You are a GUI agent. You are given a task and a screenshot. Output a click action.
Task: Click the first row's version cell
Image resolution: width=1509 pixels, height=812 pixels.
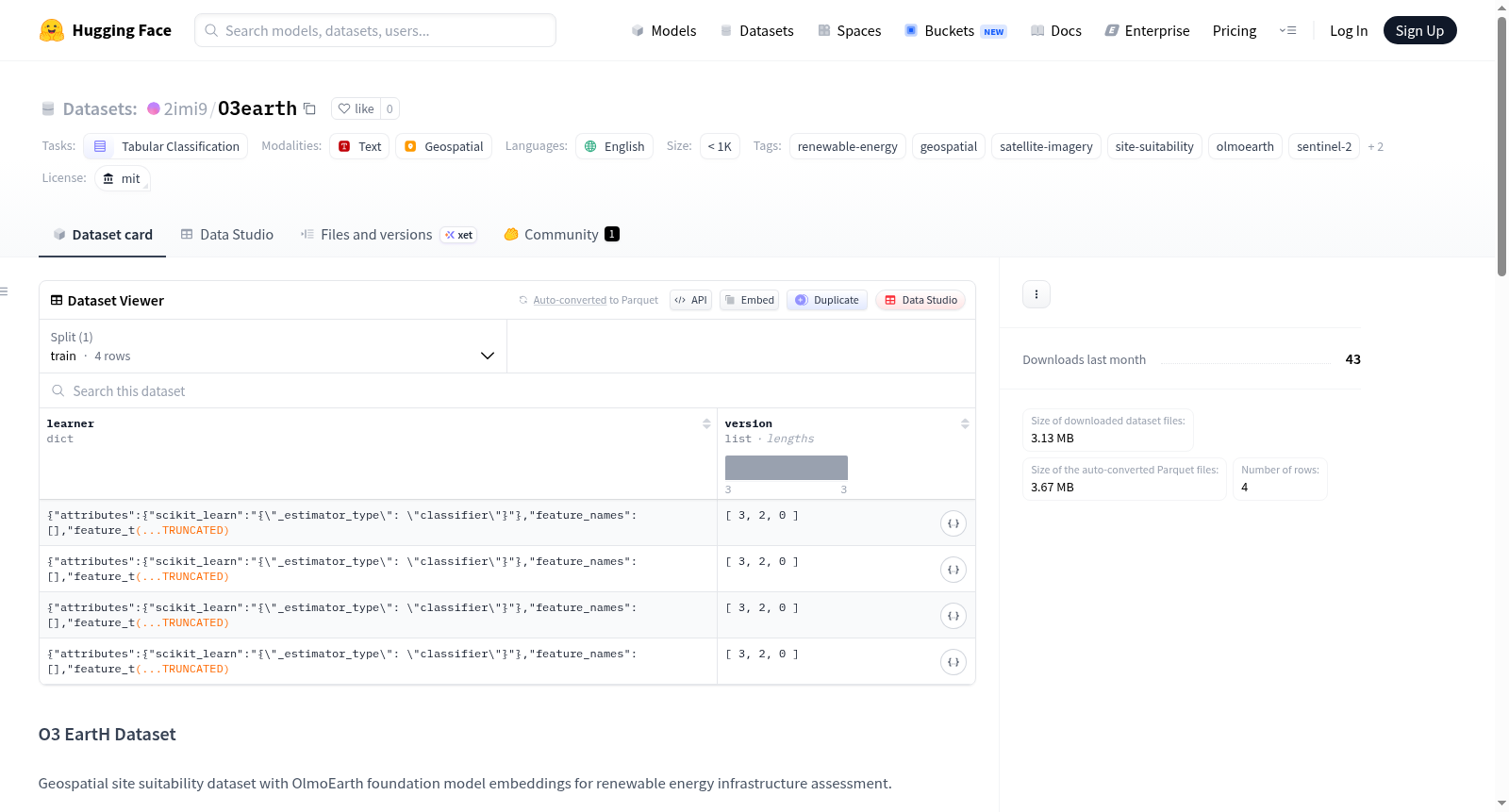846,522
